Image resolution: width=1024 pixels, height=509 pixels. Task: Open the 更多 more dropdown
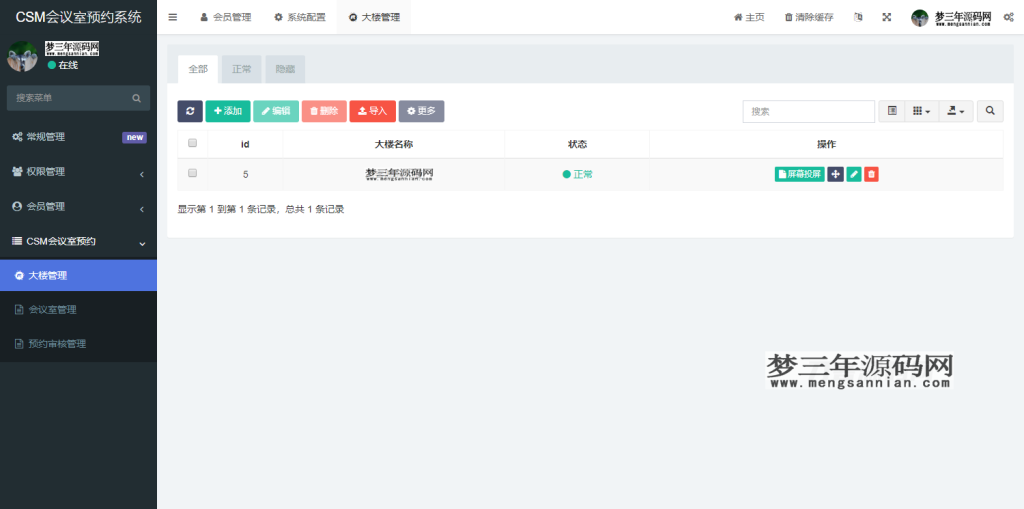tap(421, 111)
